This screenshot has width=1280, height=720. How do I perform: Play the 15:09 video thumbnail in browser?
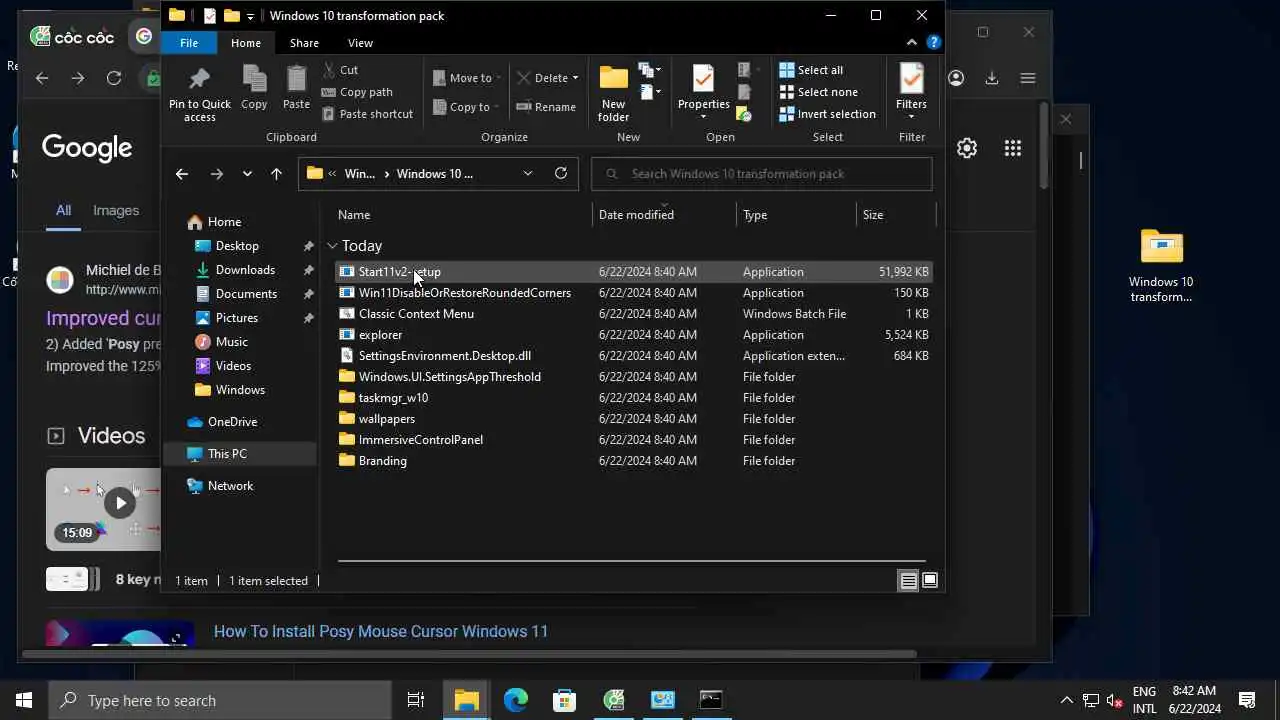click(x=120, y=503)
